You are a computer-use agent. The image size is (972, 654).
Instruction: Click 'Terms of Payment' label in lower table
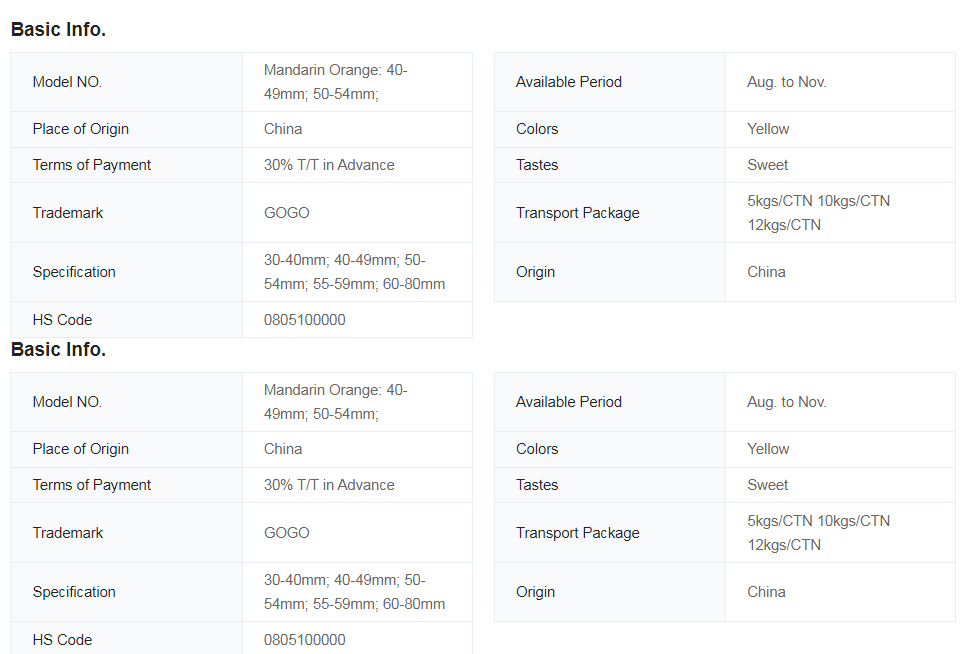91,485
